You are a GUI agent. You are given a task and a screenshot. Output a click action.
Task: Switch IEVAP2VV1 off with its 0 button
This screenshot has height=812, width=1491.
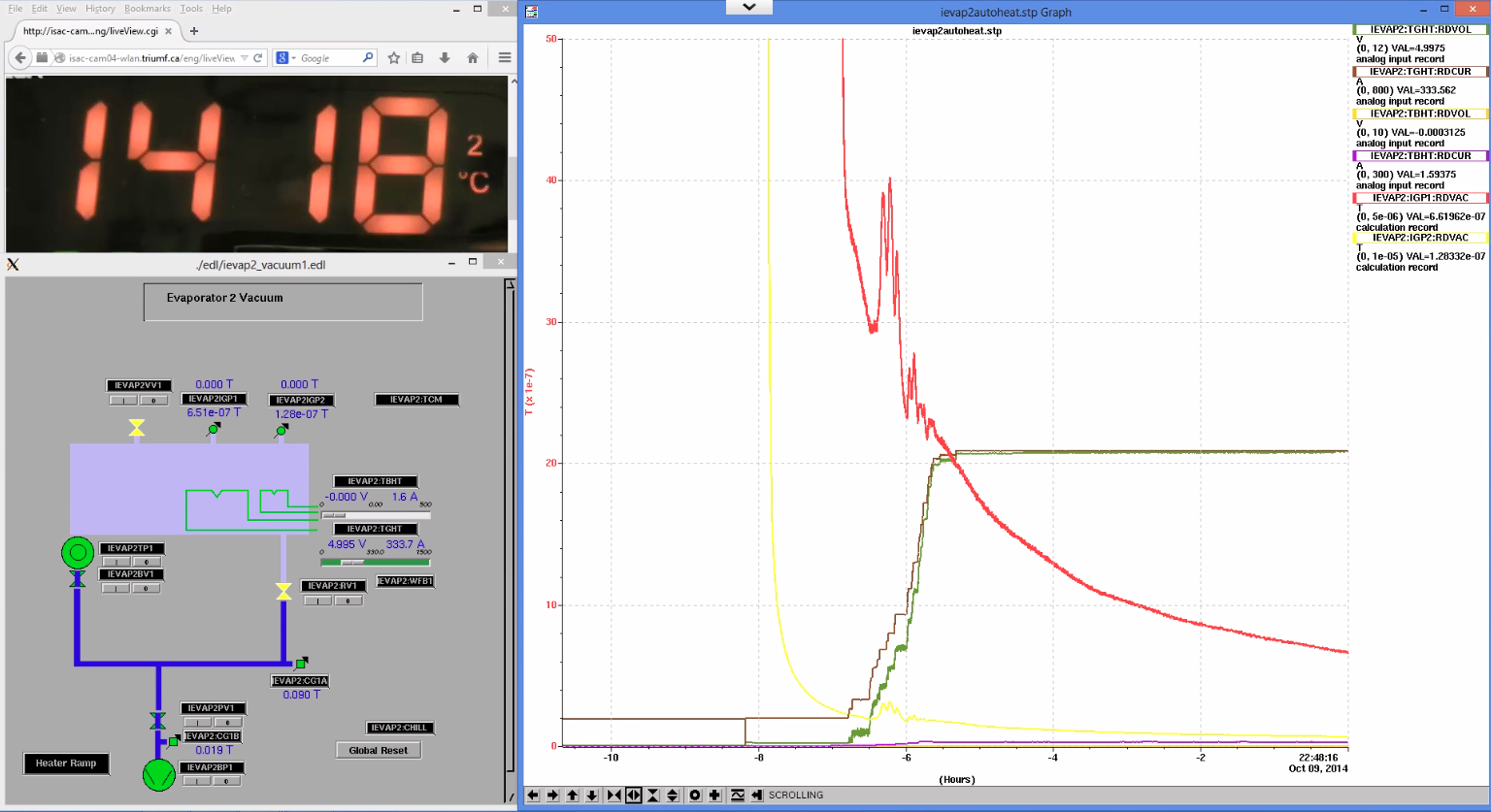tap(153, 400)
